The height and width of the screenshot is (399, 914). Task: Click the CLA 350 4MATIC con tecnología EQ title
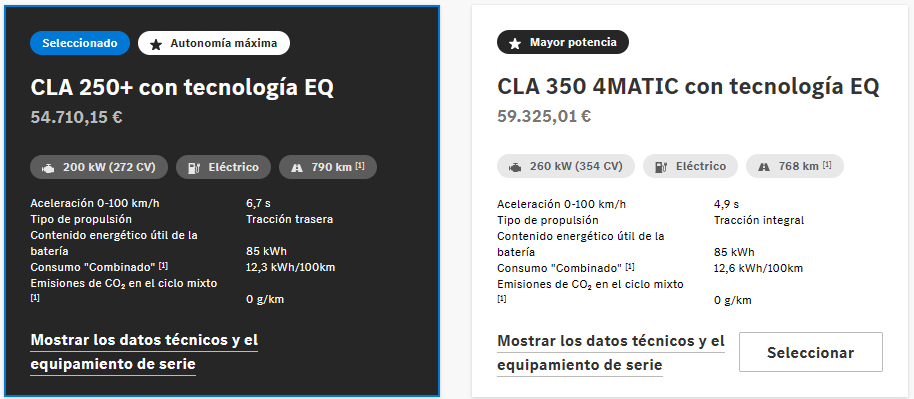688,87
